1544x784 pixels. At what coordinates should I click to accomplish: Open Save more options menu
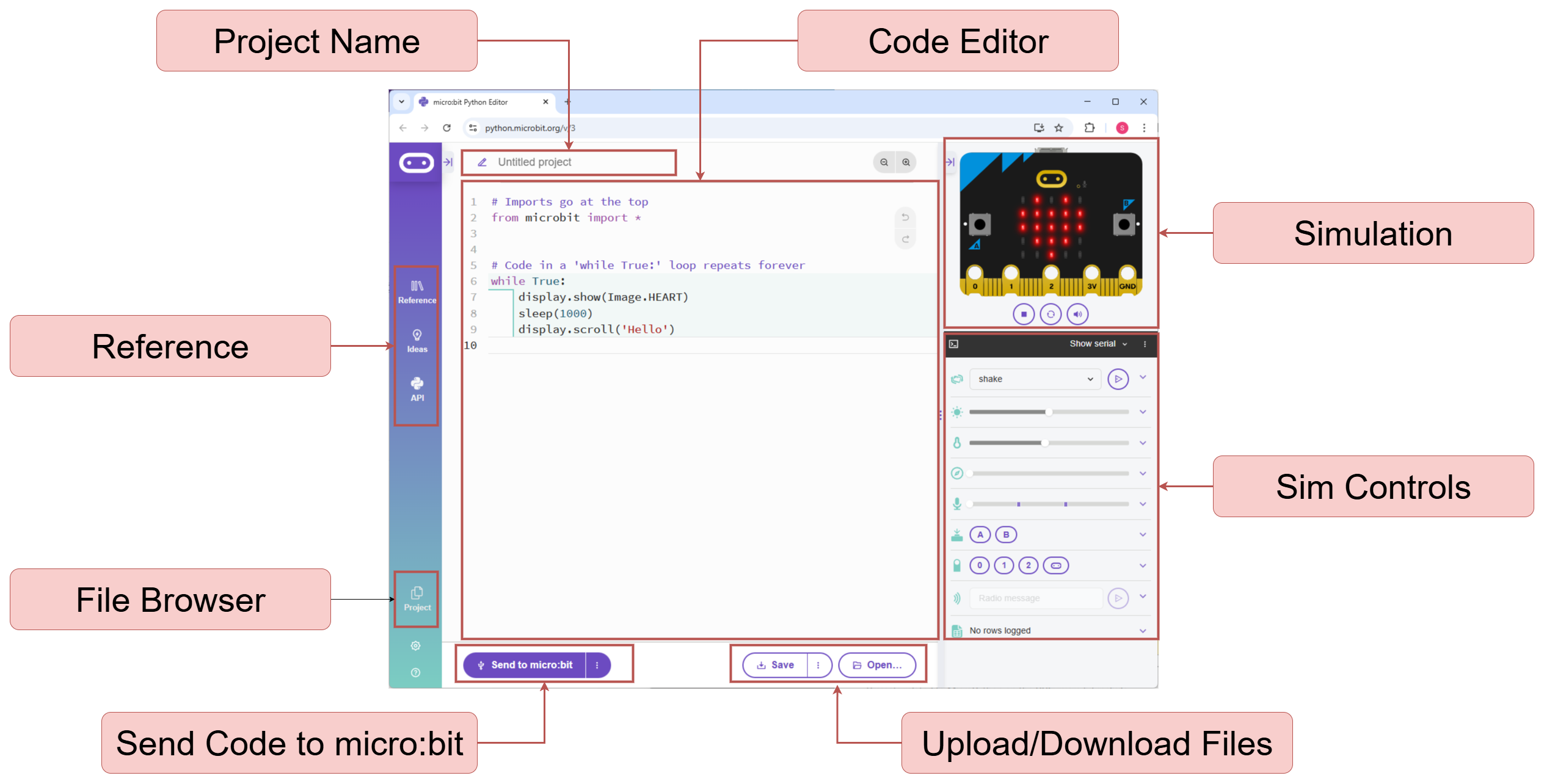[818, 665]
